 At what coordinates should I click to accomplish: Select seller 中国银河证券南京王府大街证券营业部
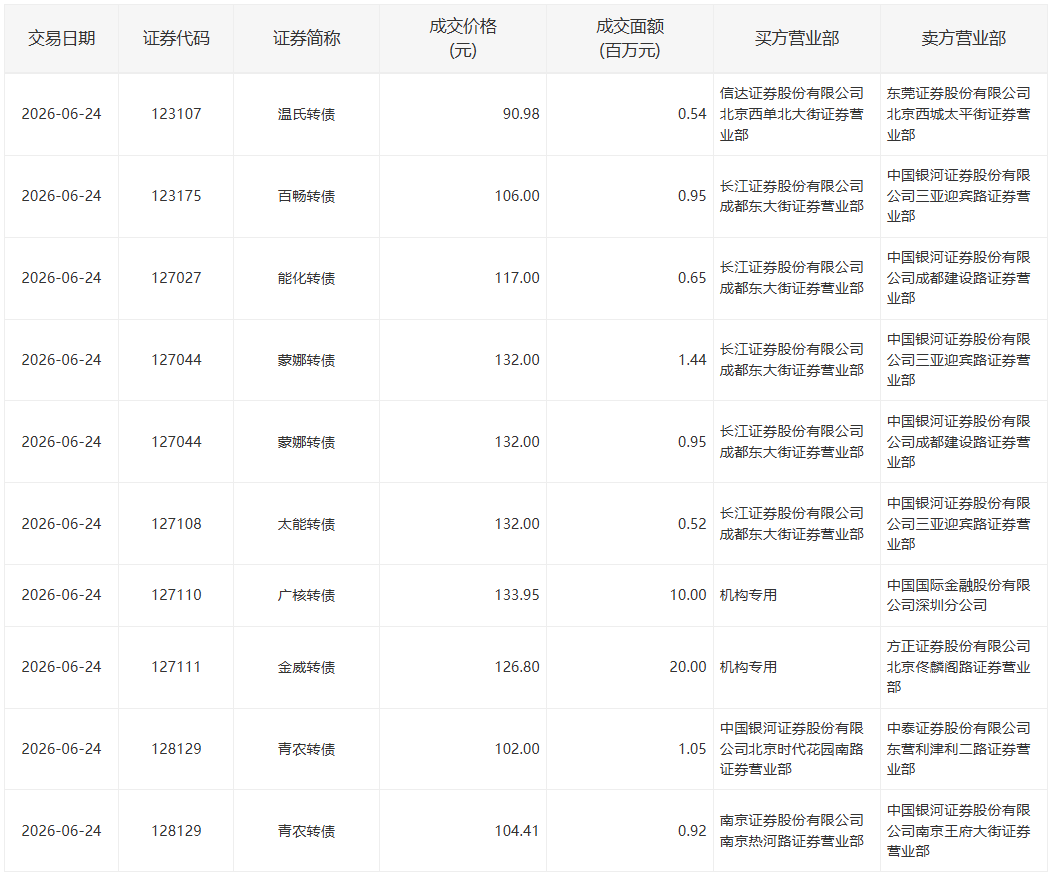959,831
